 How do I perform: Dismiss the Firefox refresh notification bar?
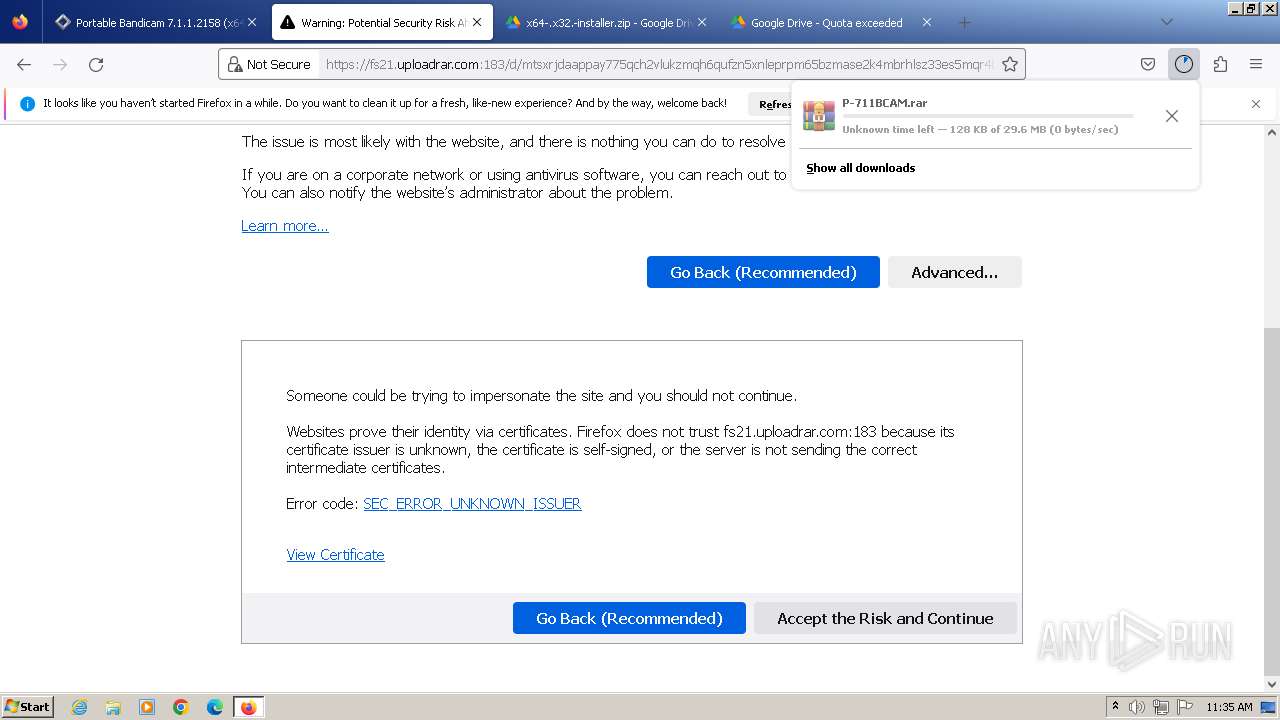(x=1256, y=104)
